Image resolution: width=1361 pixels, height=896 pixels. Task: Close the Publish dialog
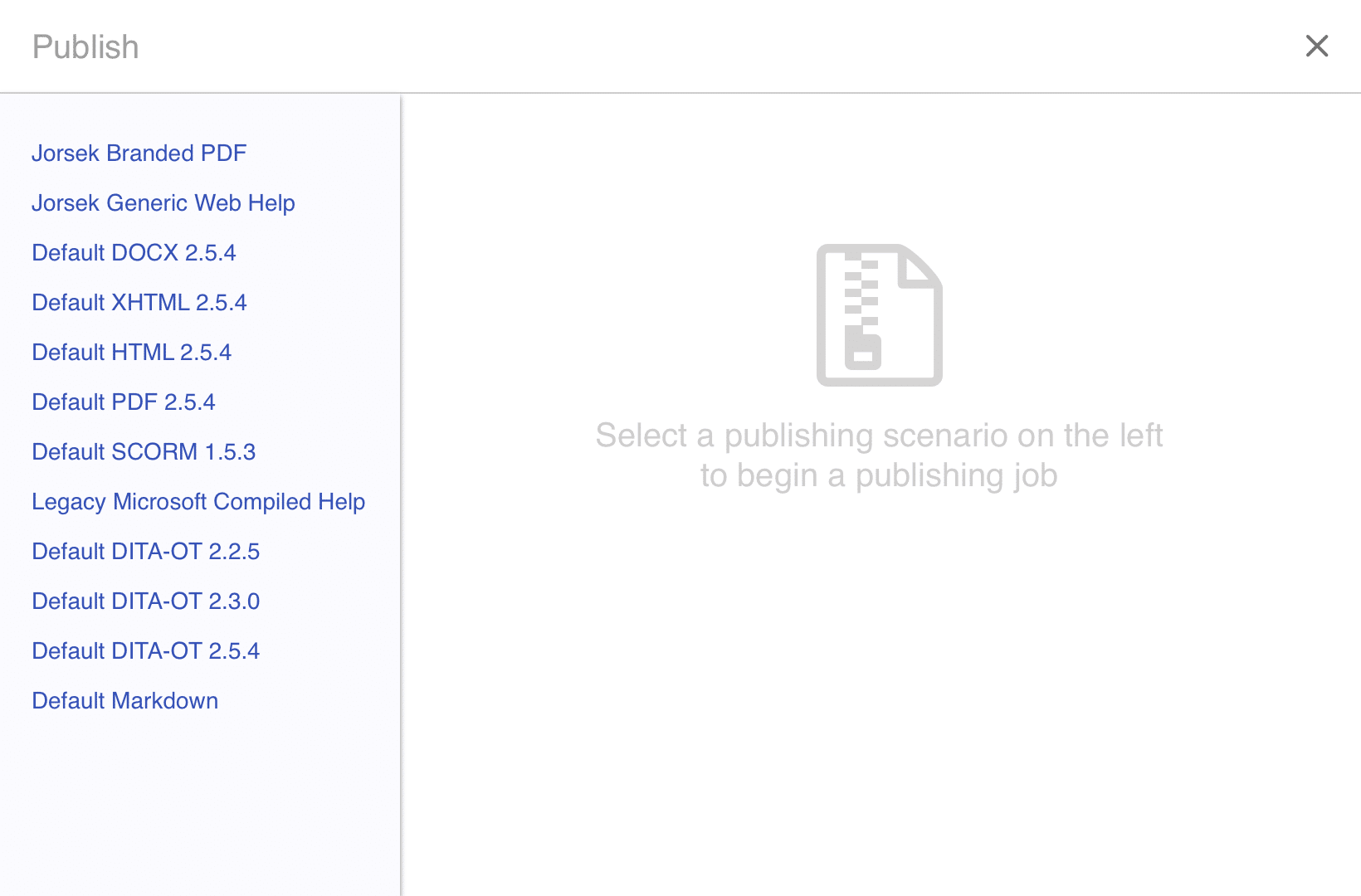[x=1317, y=46]
